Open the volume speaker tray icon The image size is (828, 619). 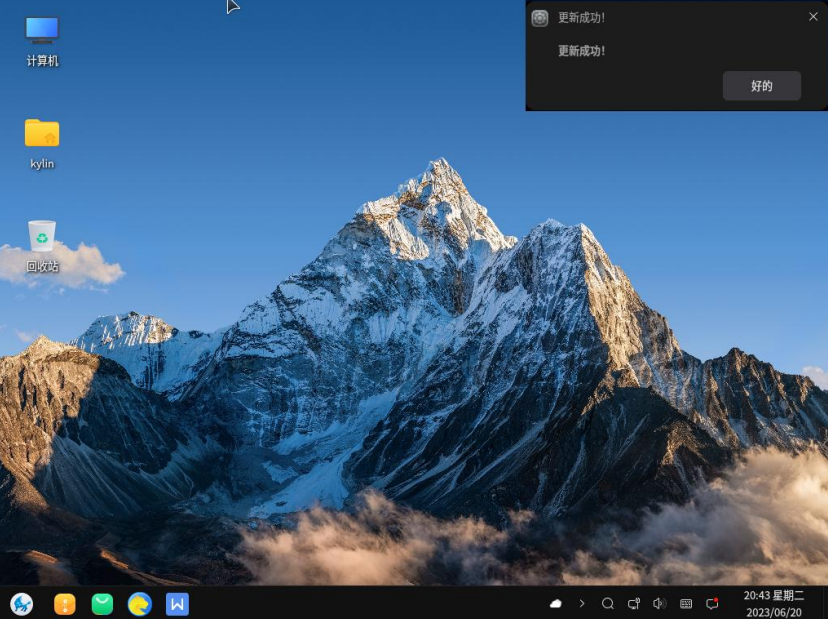pos(660,604)
